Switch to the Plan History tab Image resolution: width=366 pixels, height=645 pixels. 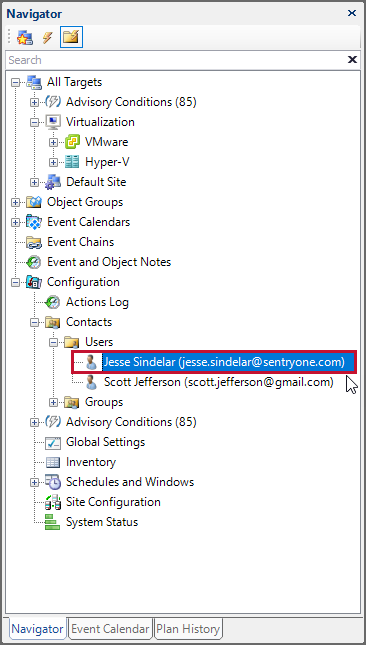tap(188, 629)
